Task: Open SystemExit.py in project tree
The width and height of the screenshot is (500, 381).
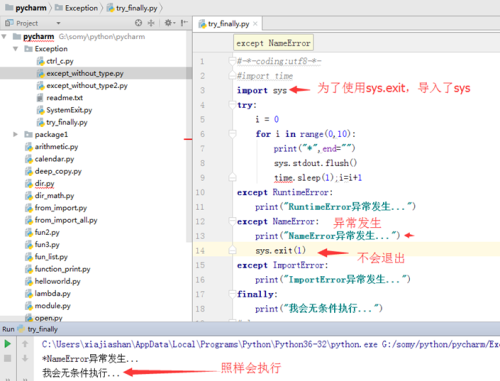Action: (69, 110)
